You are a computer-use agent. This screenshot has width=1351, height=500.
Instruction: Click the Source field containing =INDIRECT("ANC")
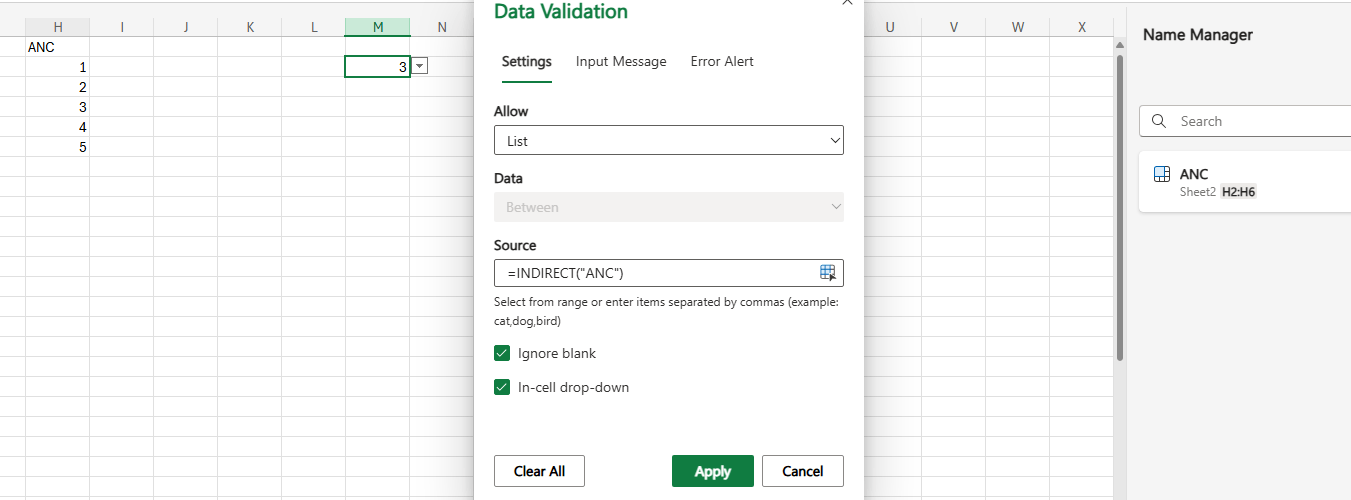(x=669, y=273)
